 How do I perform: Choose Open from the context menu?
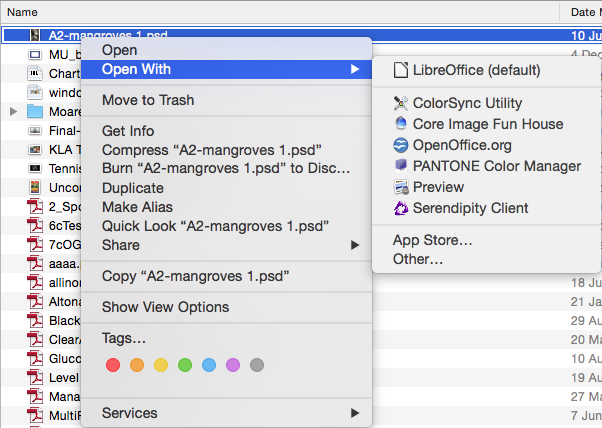[x=227, y=50]
